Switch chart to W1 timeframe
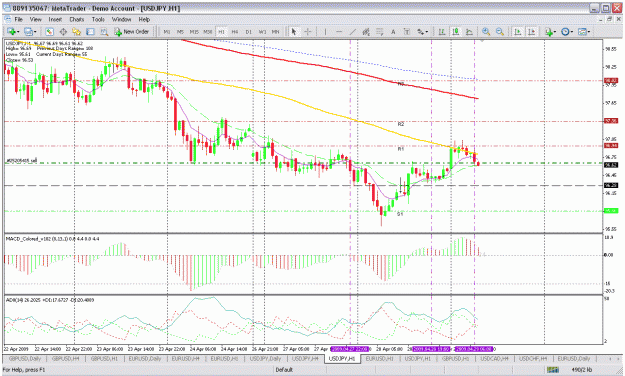The image size is (625, 376). [262, 31]
